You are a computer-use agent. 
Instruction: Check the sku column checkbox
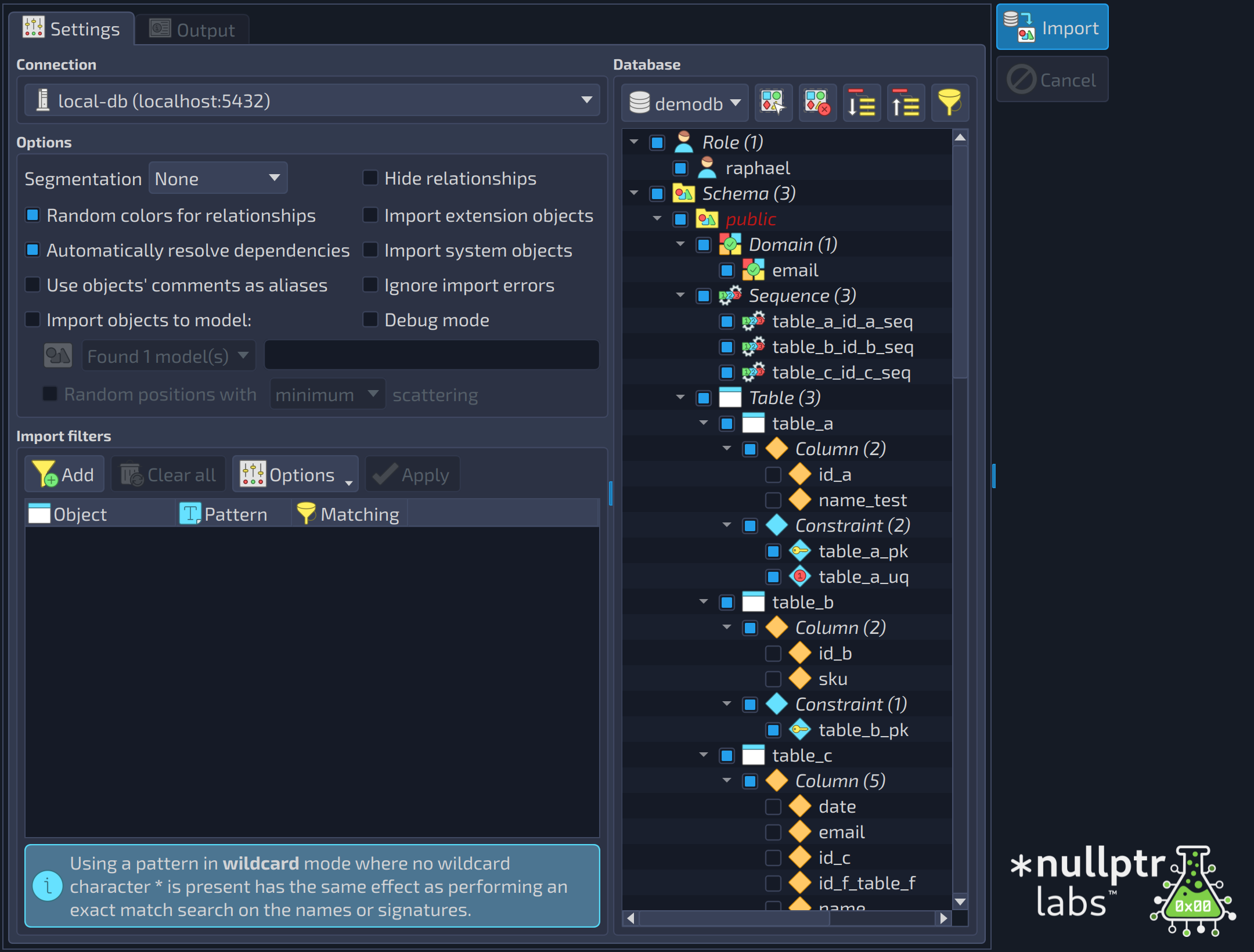(773, 679)
